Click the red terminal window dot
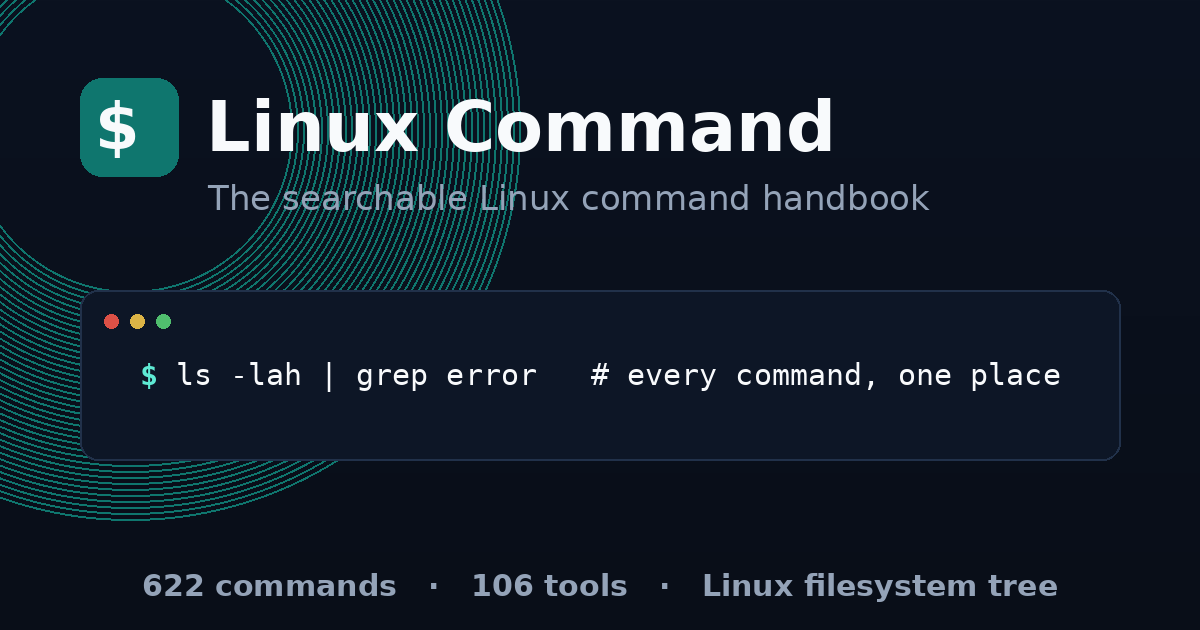Screen dimensions: 1200x630 (111, 321)
